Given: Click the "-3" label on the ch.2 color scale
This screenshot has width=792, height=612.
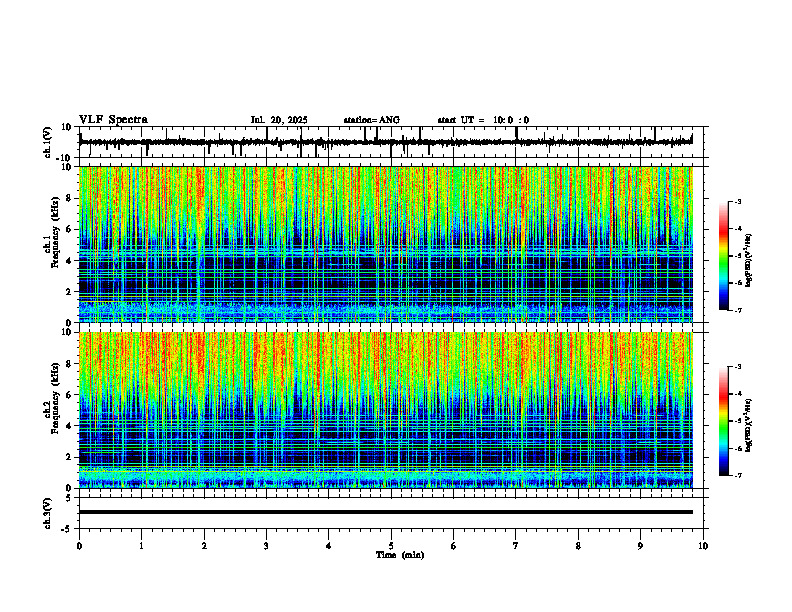Looking at the screenshot, I should [738, 367].
